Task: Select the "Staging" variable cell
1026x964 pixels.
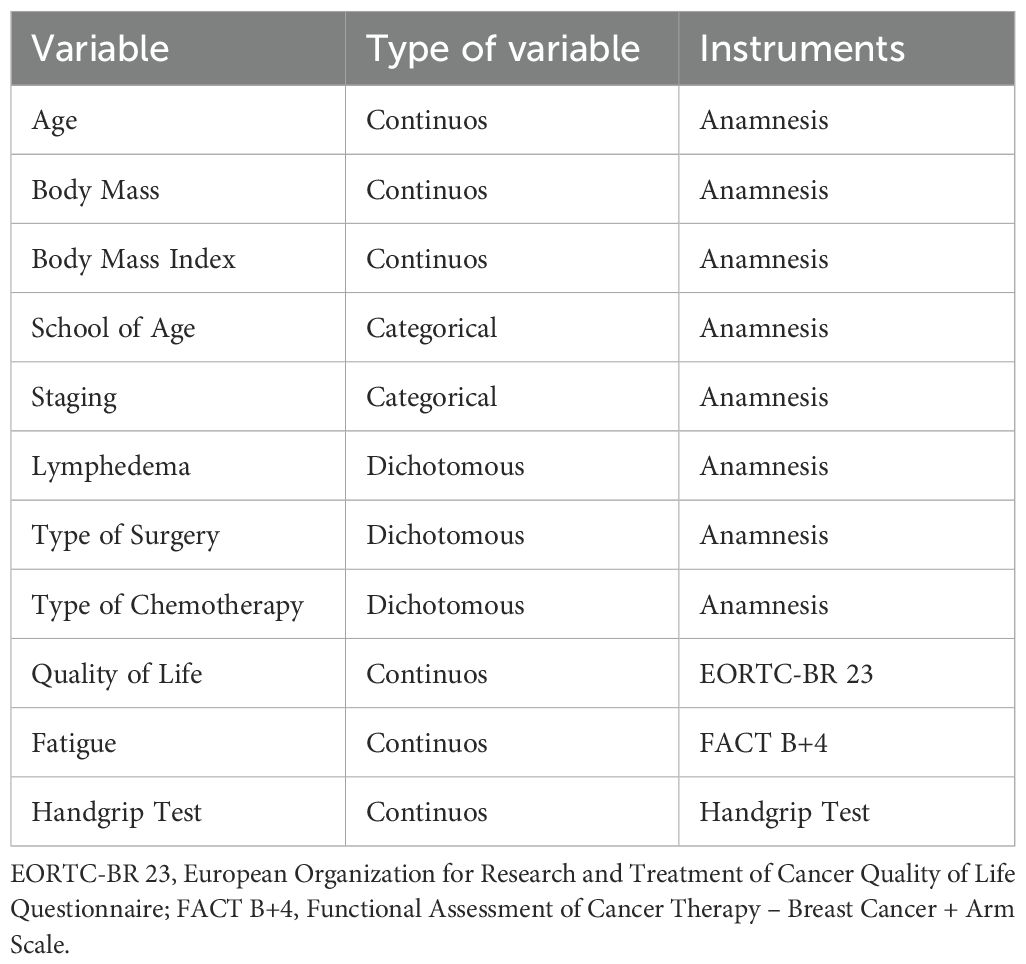Action: pyautogui.click(x=73, y=397)
